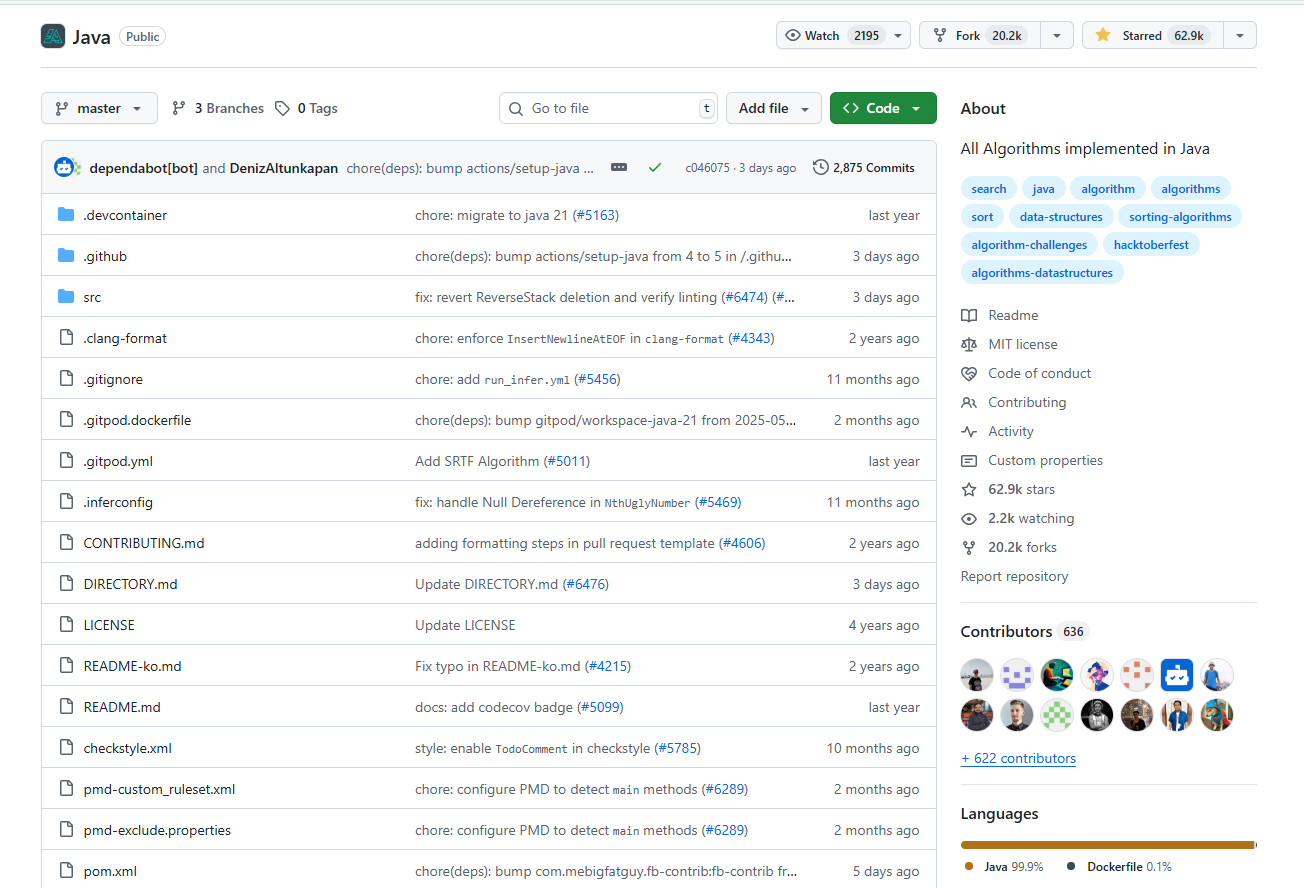Click the note icon beside Custom properties
This screenshot has width=1304, height=888.
[x=969, y=460]
